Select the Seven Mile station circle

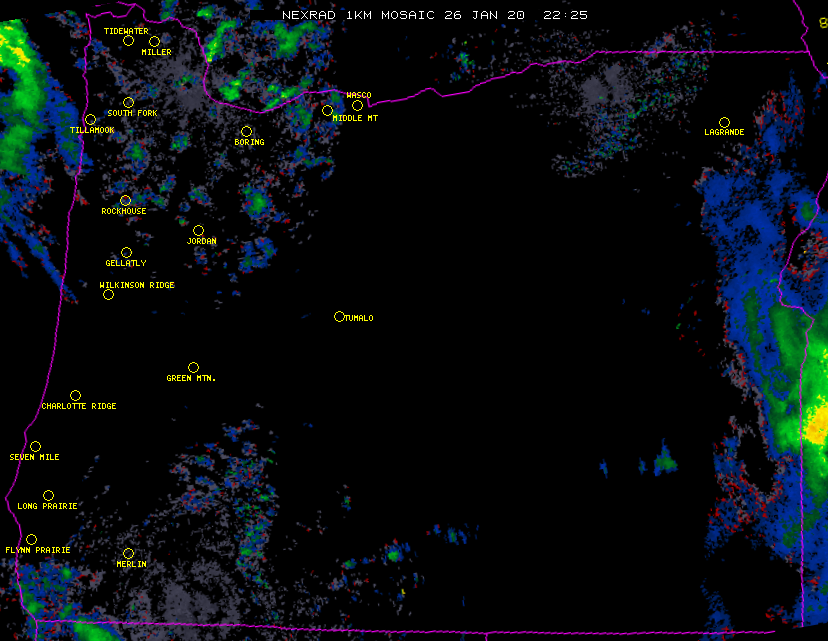[35, 446]
